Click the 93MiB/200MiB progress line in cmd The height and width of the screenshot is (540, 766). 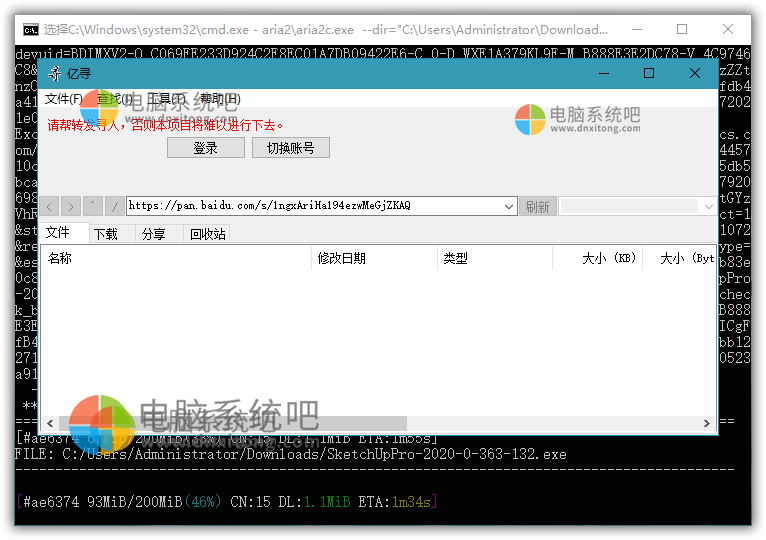click(x=227, y=502)
